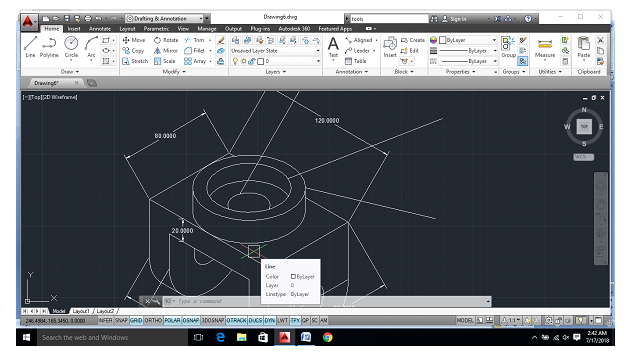Viewport: 633px width, 362px height.
Task: Click the Paste tool
Action: click(x=584, y=47)
